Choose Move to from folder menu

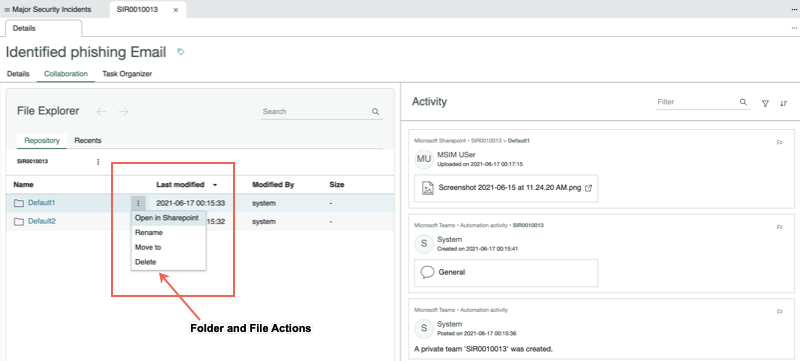point(168,247)
